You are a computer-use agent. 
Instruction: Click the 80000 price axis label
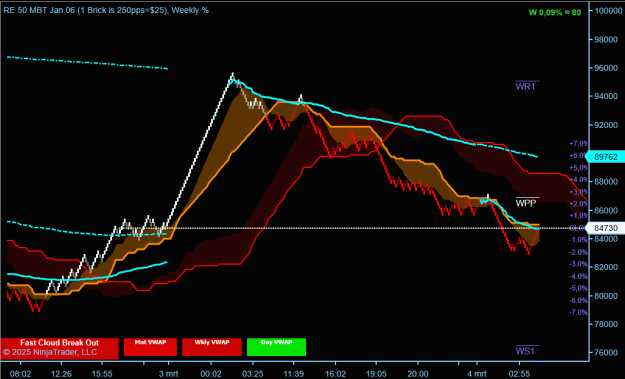point(606,296)
